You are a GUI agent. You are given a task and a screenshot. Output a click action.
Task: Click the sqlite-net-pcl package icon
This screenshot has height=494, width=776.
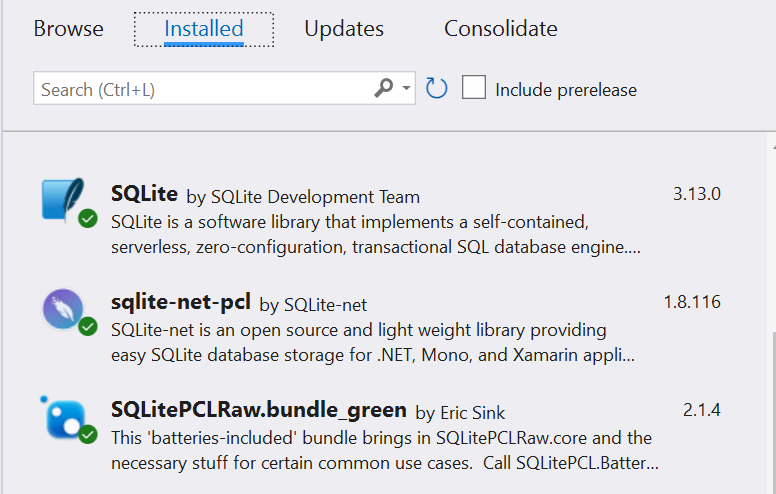click(63, 309)
